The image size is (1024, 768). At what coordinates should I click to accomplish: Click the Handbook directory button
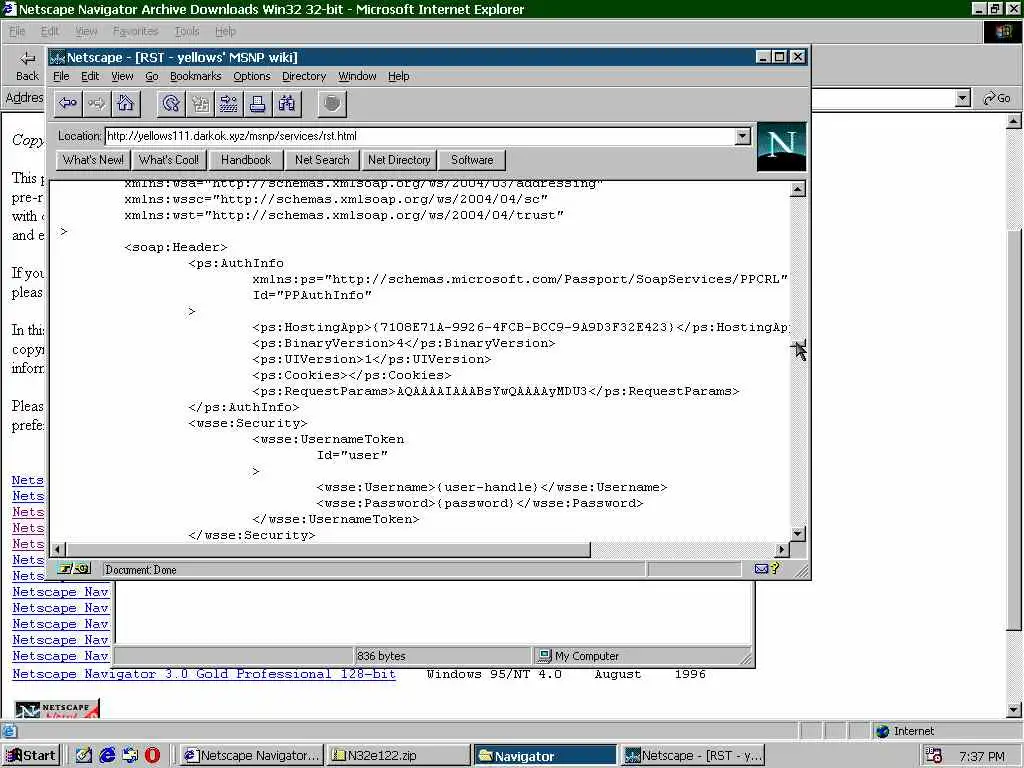[246, 160]
